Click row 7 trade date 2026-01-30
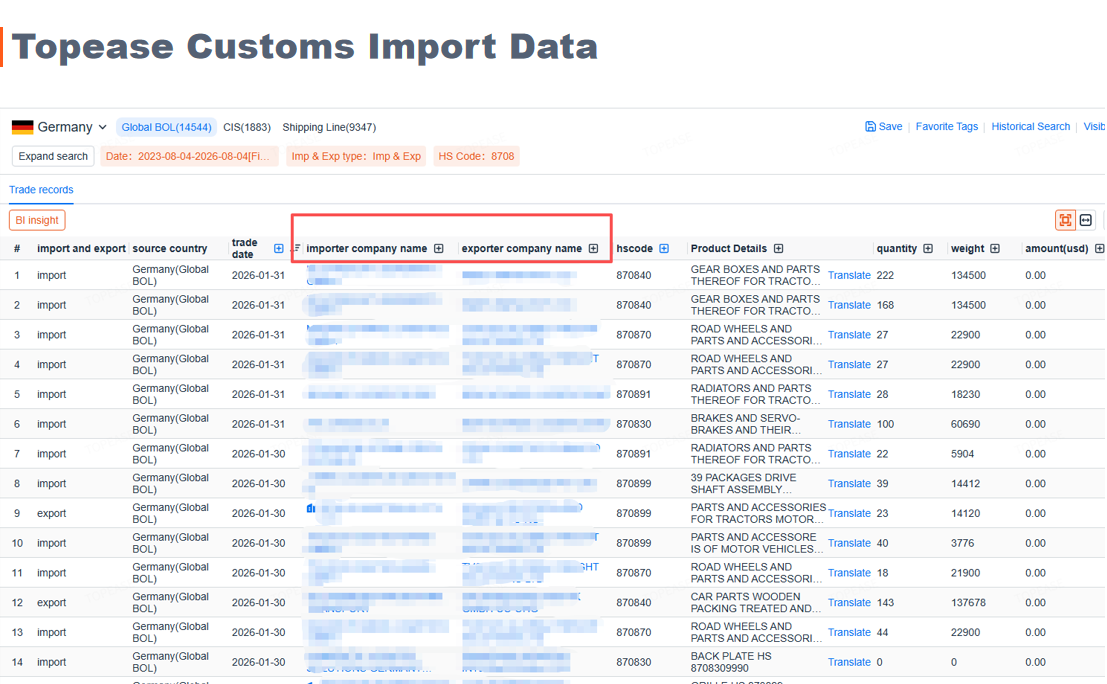1107x684 pixels. pyautogui.click(x=258, y=454)
